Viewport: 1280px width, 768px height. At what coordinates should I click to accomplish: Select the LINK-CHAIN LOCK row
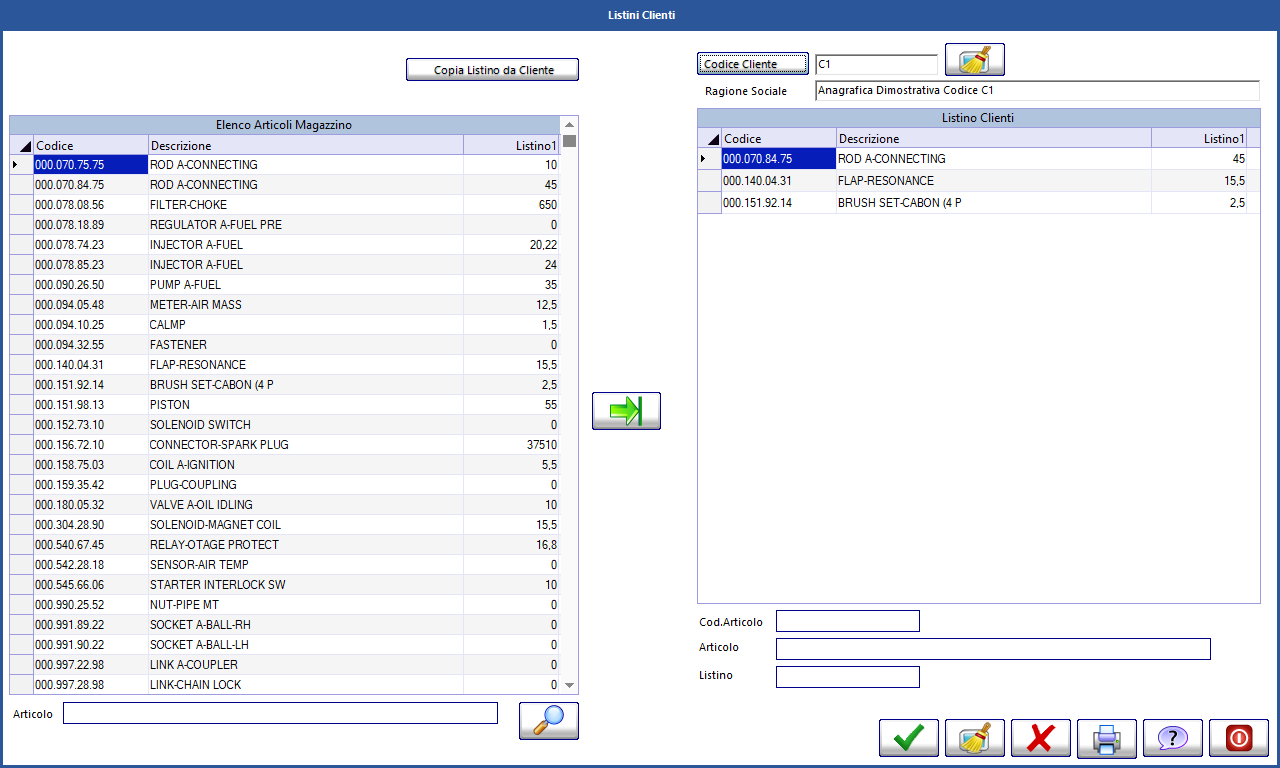[x=285, y=685]
